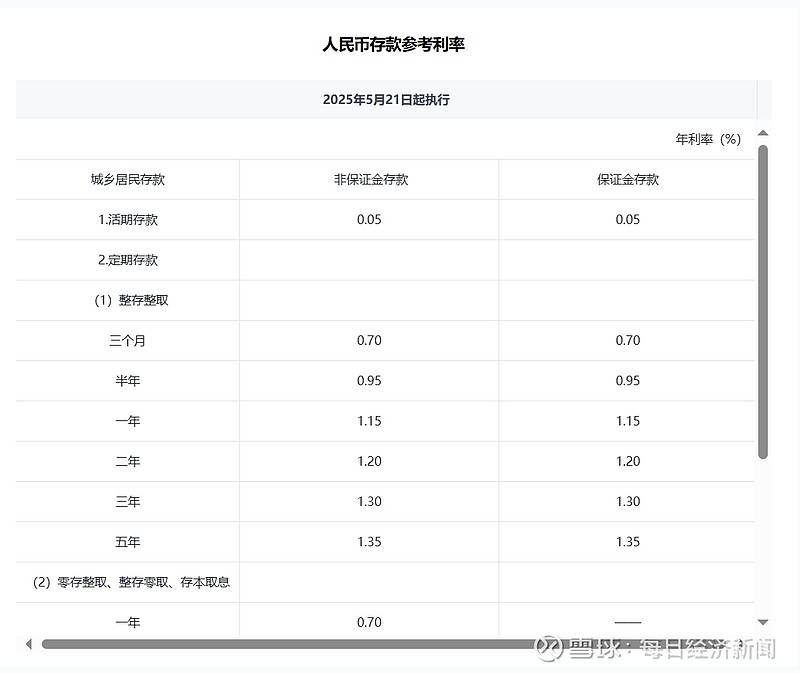Click the 人民币存款参考利率 title
800x673 pixels.
(393, 44)
